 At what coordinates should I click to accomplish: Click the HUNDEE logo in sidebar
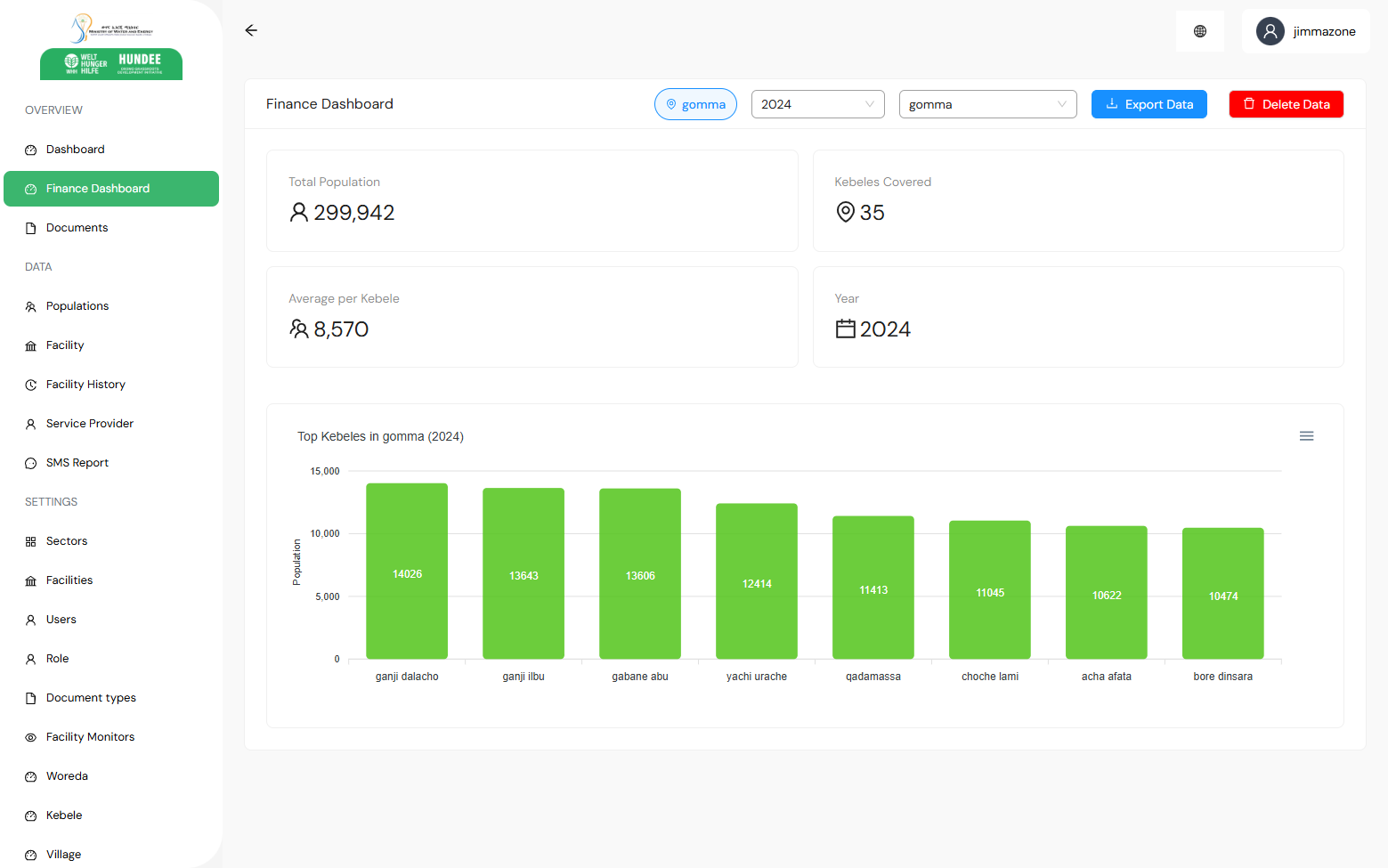coord(111,63)
